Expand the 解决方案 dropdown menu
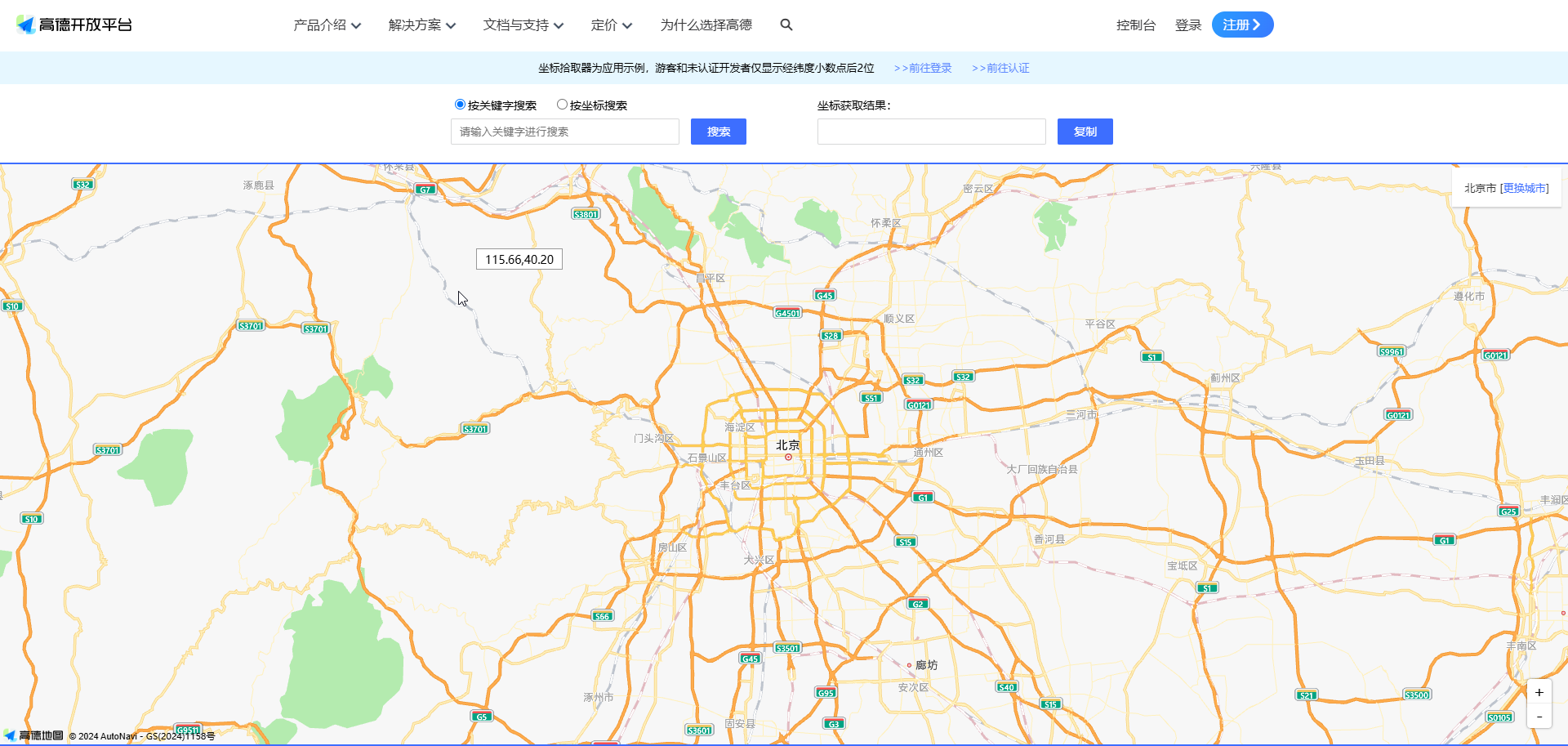1568x746 pixels. click(421, 25)
